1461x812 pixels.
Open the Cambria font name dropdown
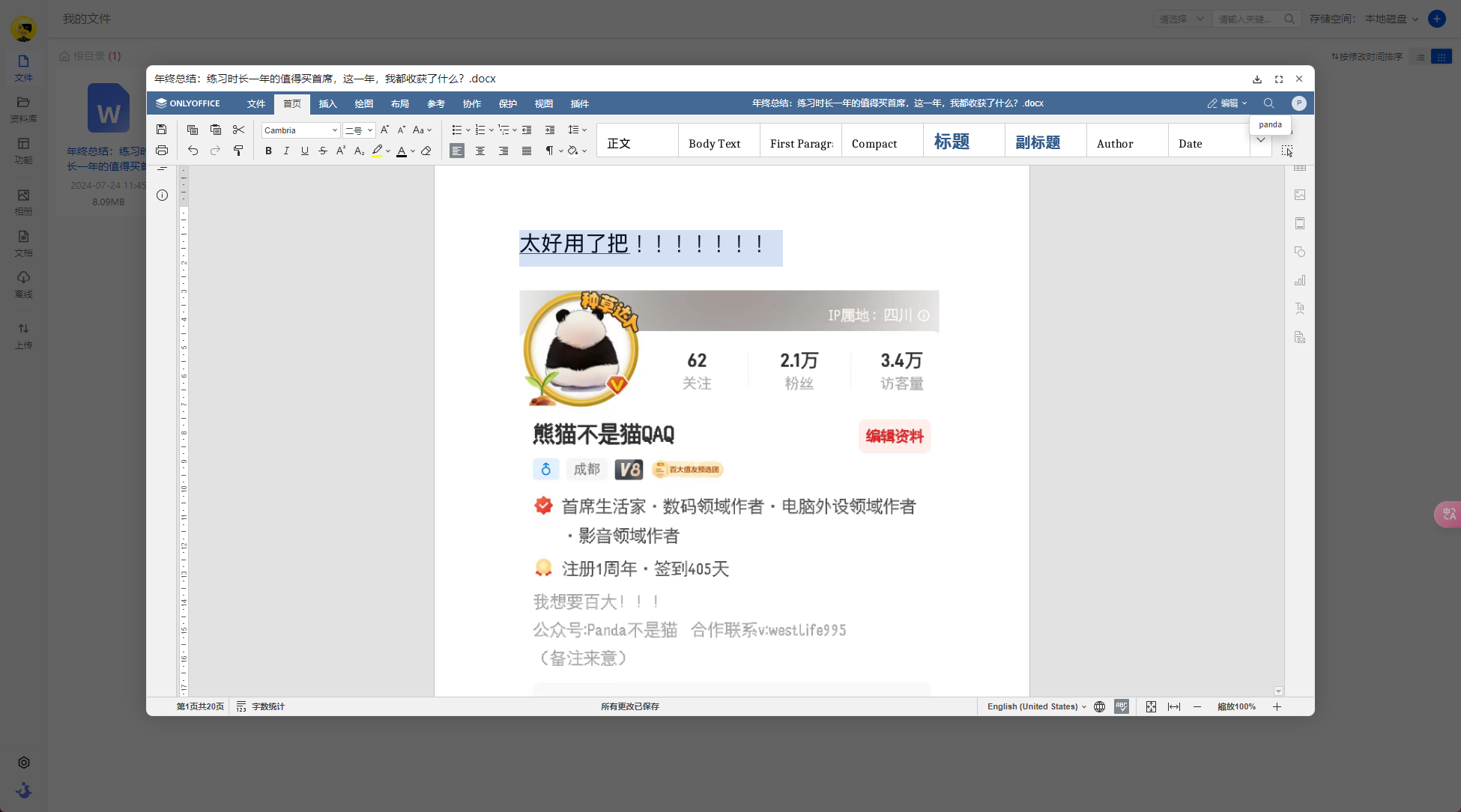pos(334,130)
